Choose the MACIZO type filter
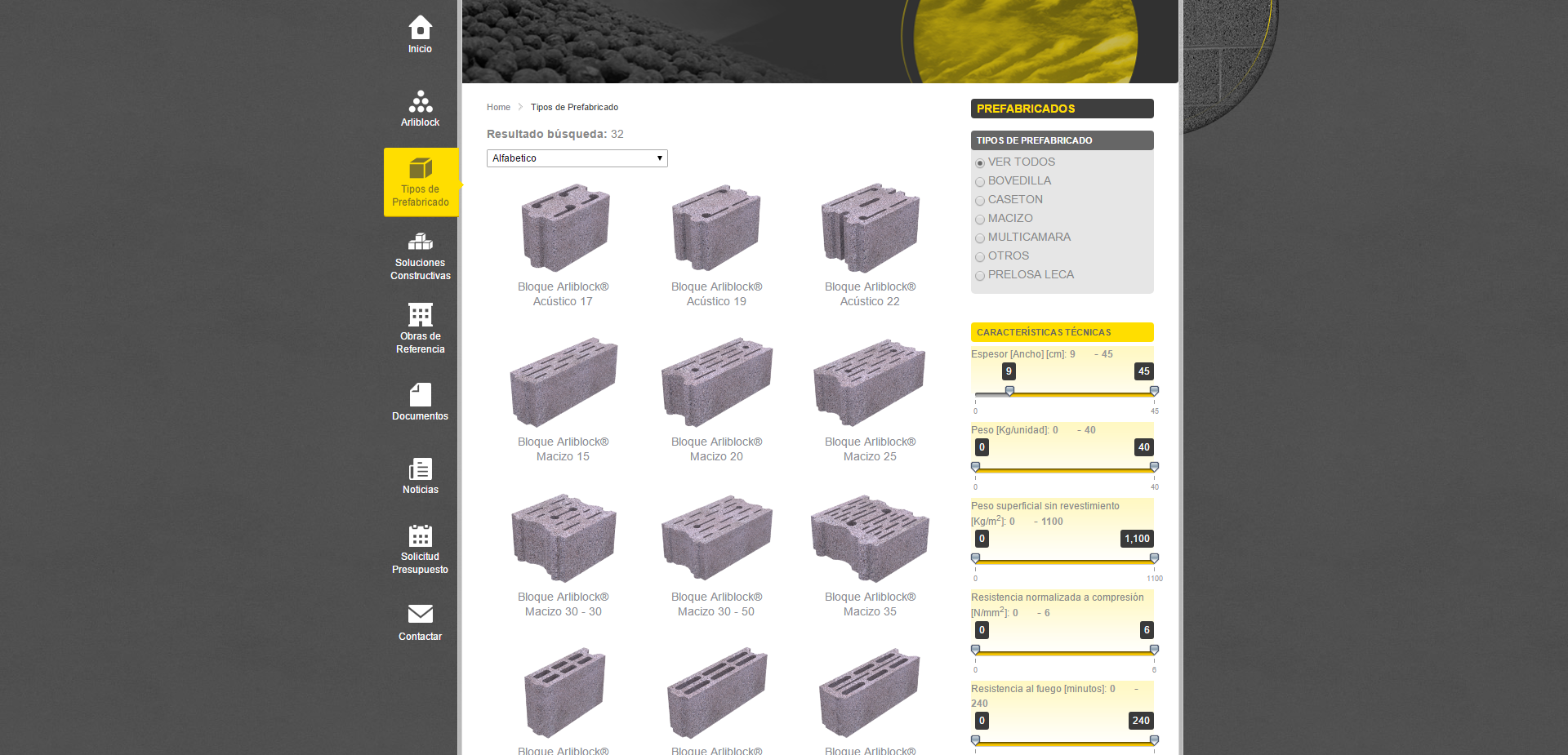Viewport: 1568px width, 755px height. coord(980,220)
